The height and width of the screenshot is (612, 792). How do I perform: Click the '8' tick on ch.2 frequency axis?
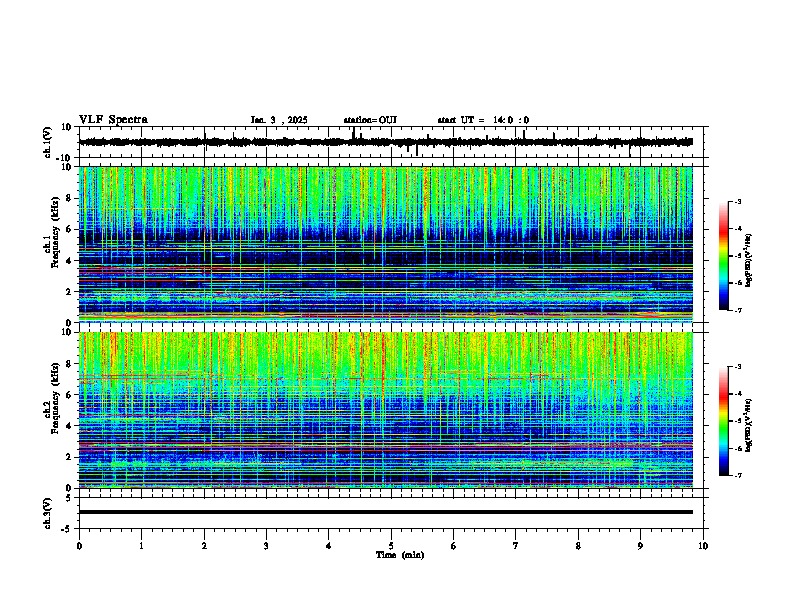(70, 364)
